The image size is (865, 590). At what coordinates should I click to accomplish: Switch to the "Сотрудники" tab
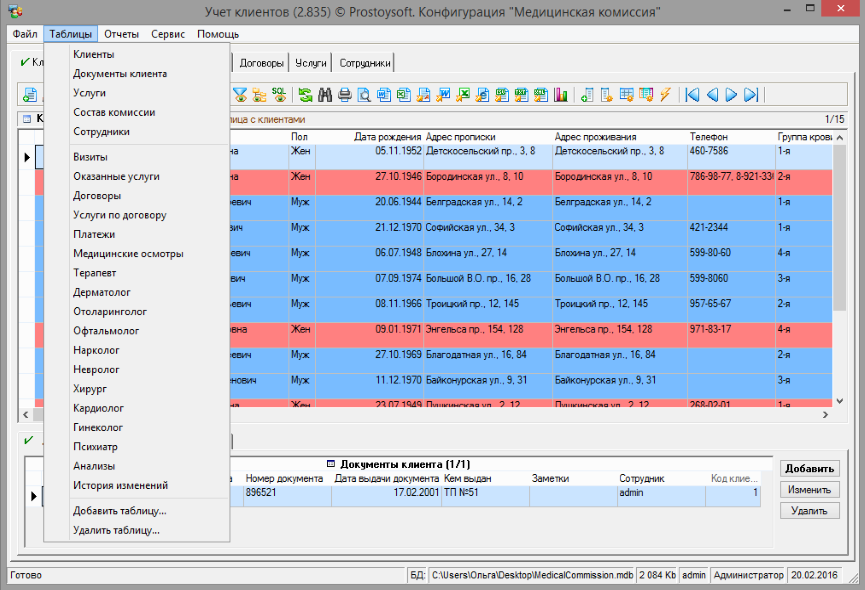click(364, 63)
